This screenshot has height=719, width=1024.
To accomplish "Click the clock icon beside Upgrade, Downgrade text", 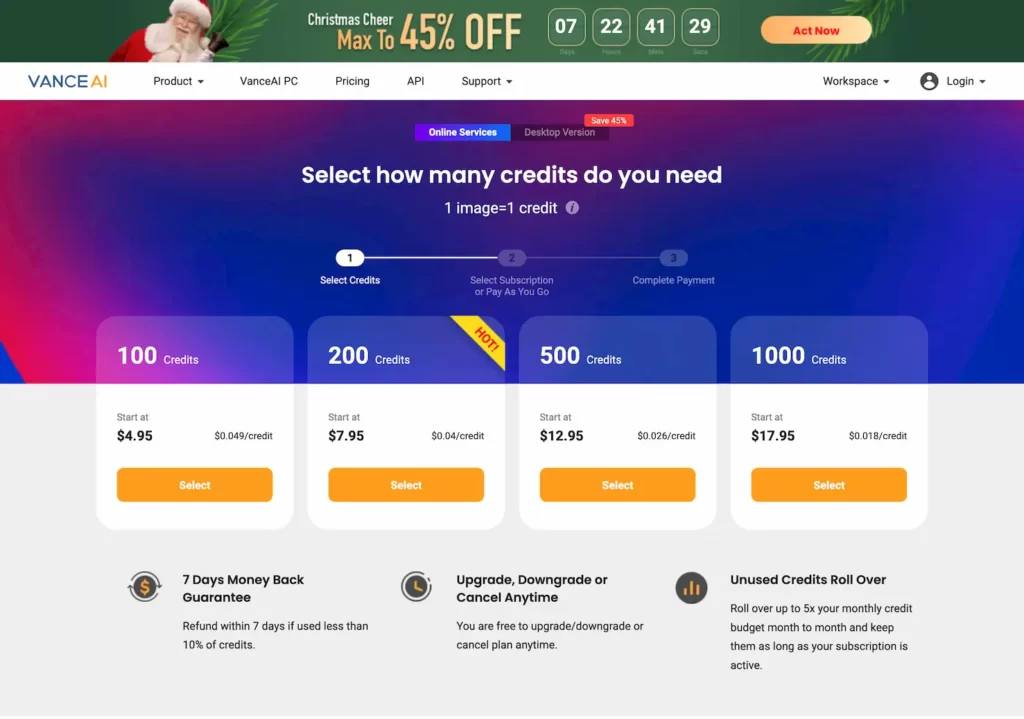I will point(417,587).
